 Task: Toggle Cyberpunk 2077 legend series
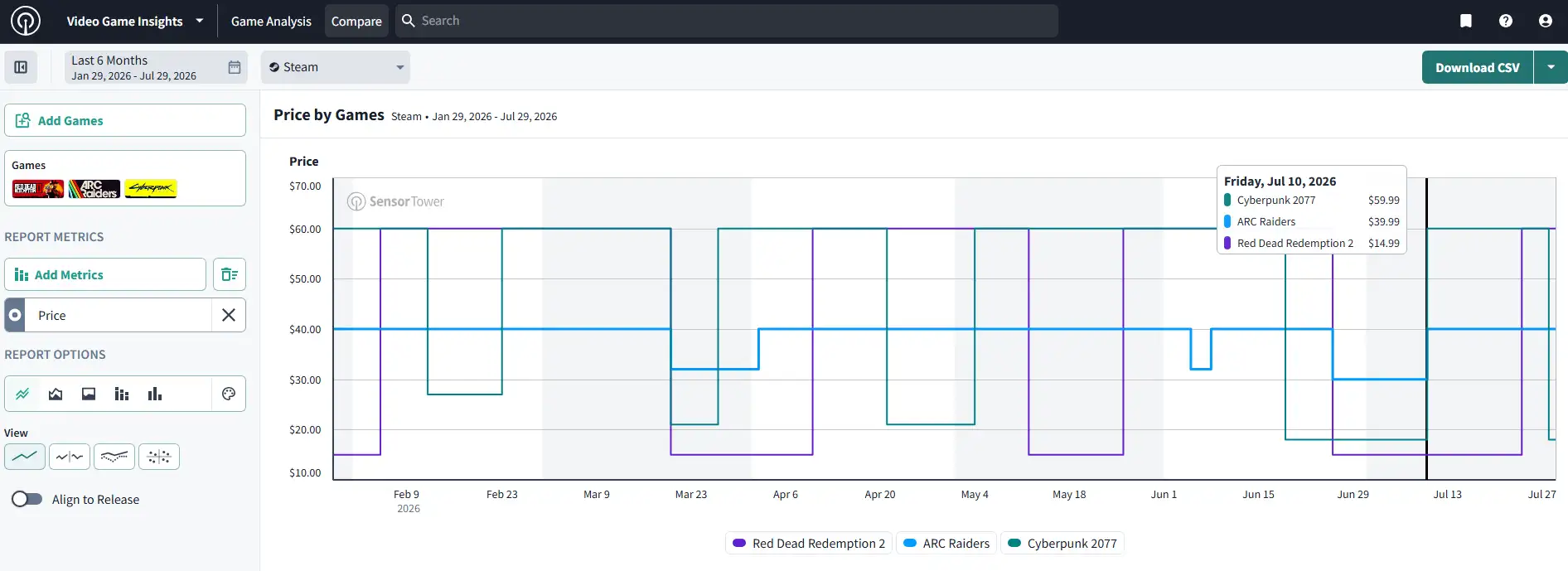click(1062, 543)
